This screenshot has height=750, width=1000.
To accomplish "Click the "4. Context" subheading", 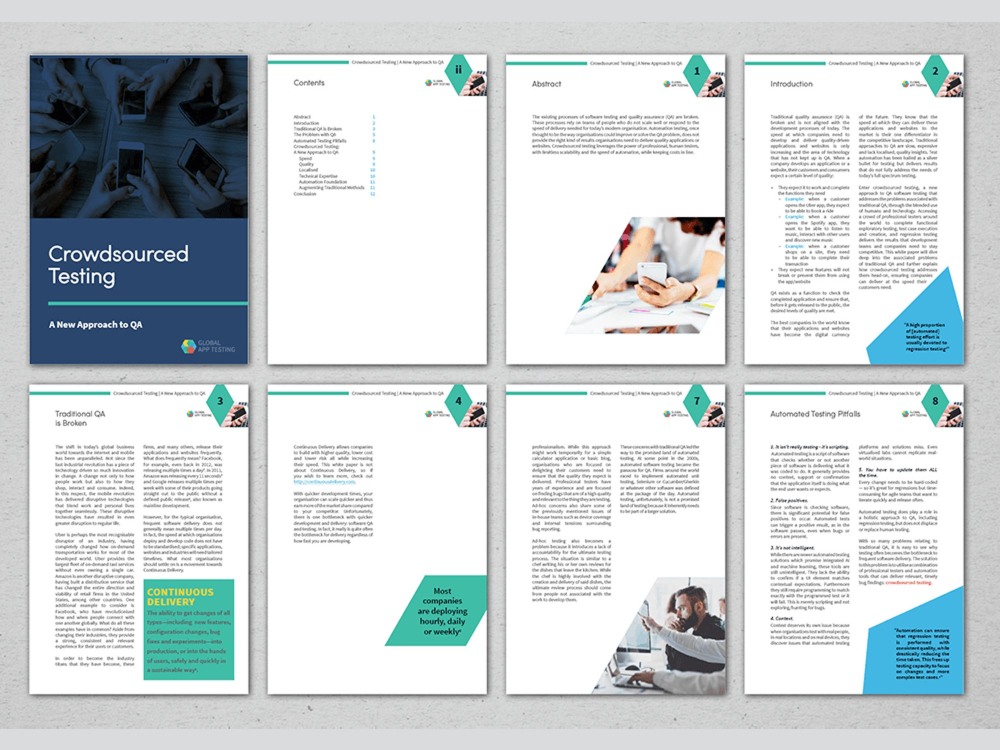I will click(x=782, y=619).
